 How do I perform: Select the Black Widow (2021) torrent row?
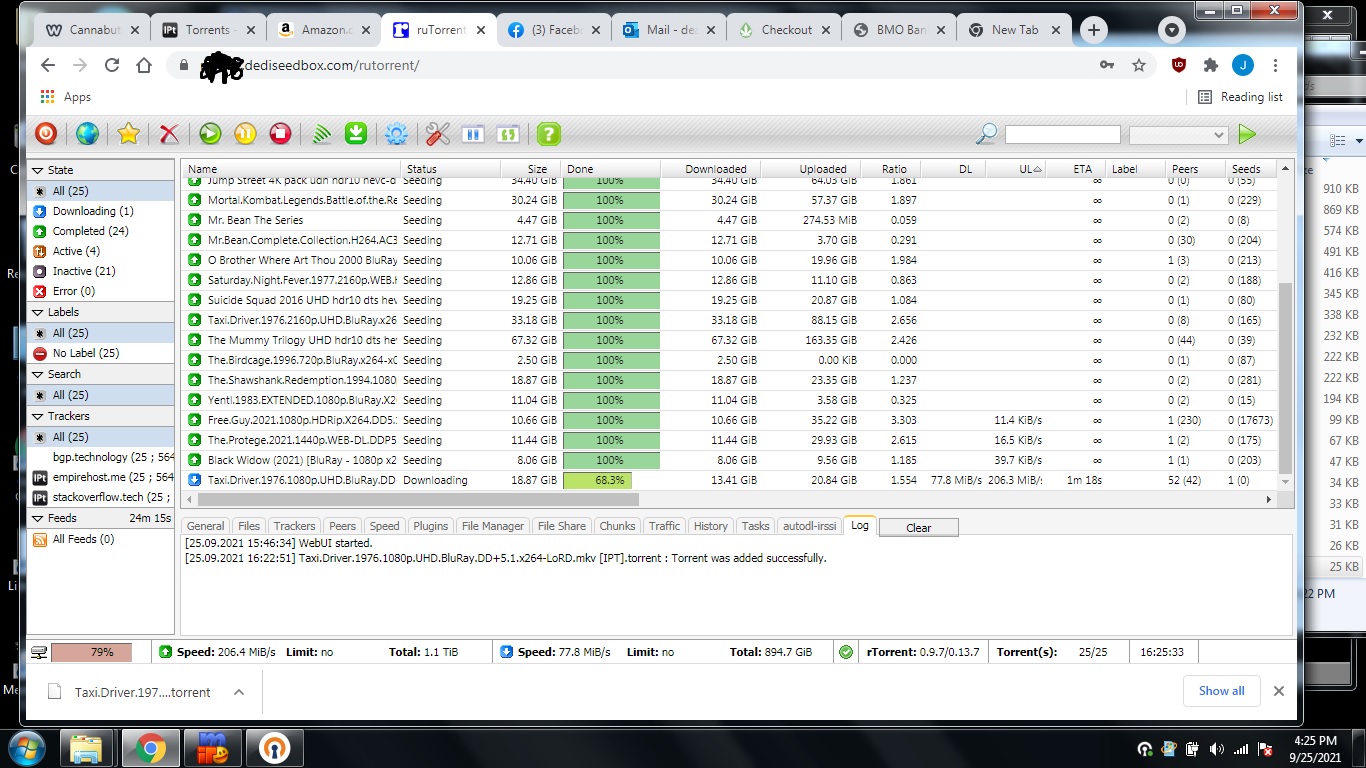[x=727, y=460]
